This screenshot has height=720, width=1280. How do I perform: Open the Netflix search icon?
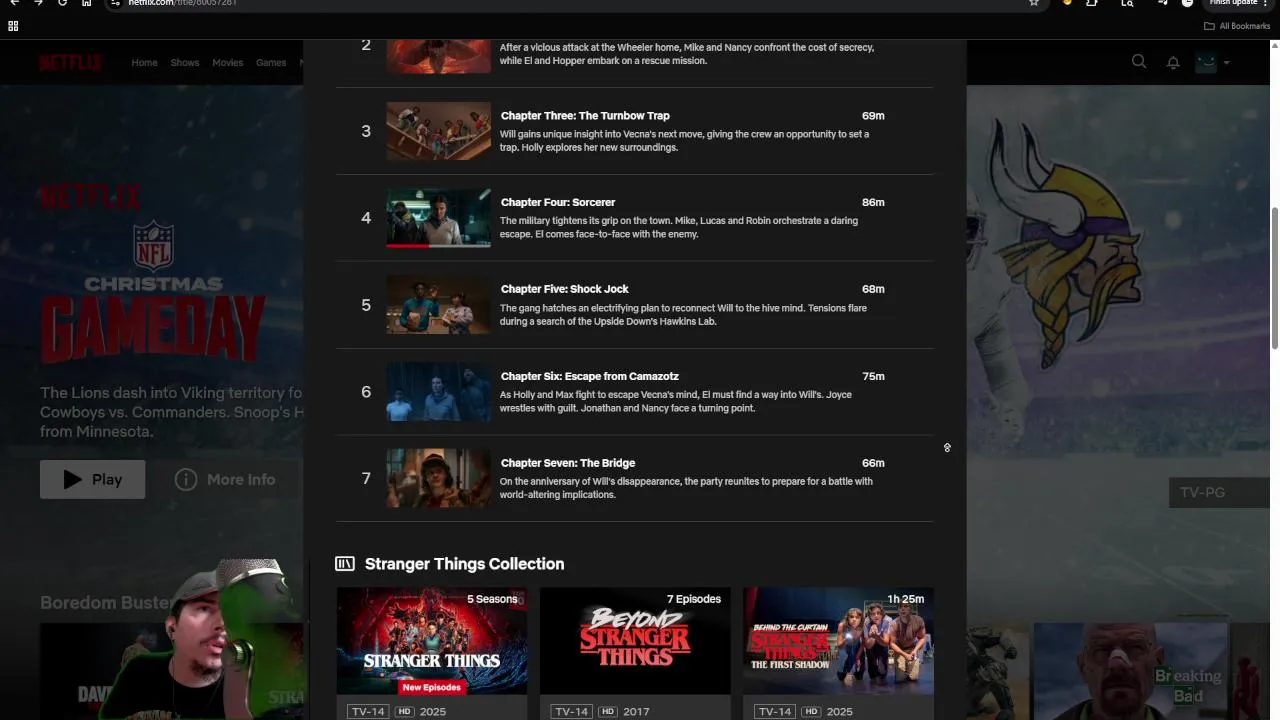tap(1139, 62)
